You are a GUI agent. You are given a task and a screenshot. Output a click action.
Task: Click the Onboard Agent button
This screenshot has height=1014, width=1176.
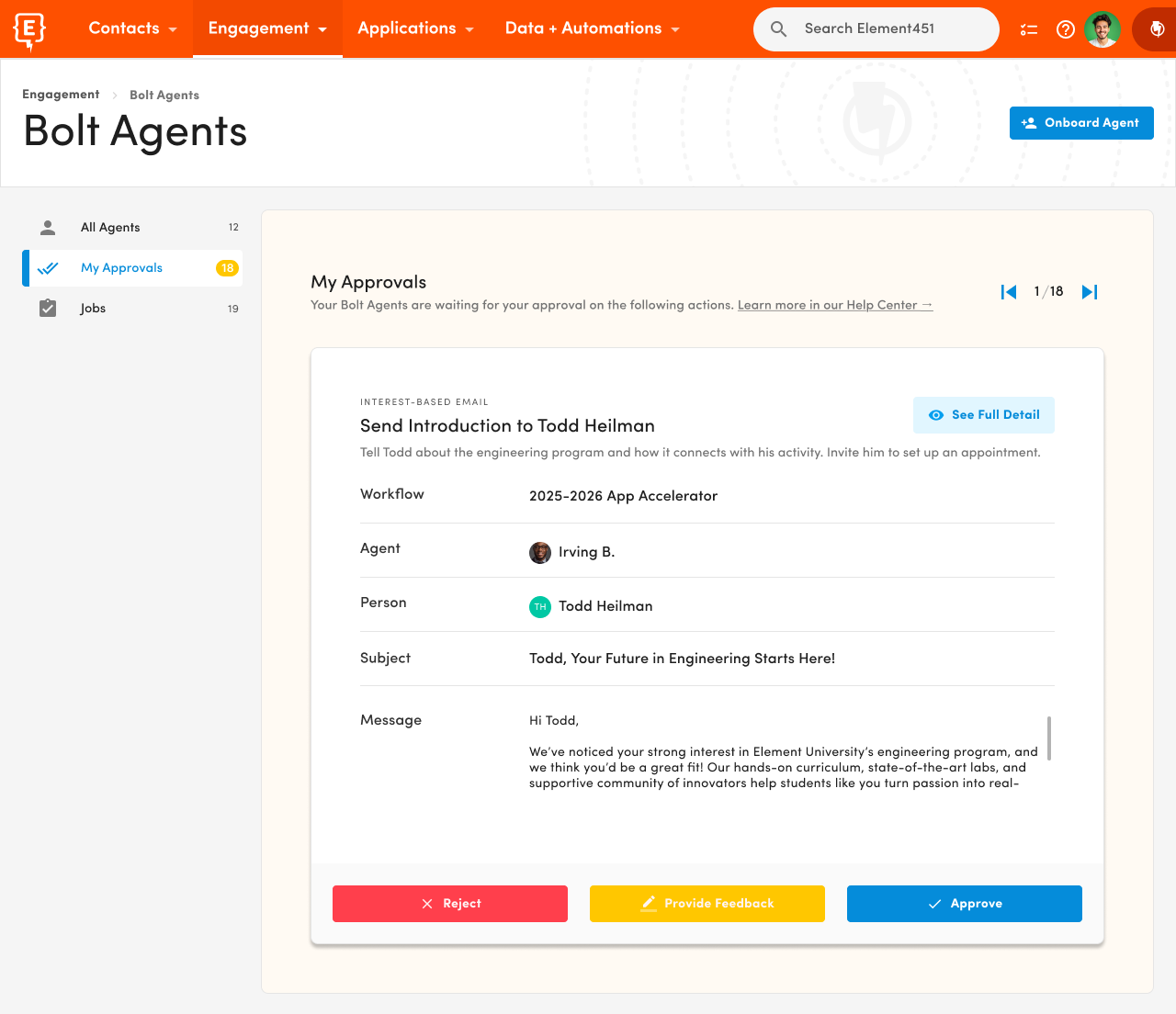1081,123
